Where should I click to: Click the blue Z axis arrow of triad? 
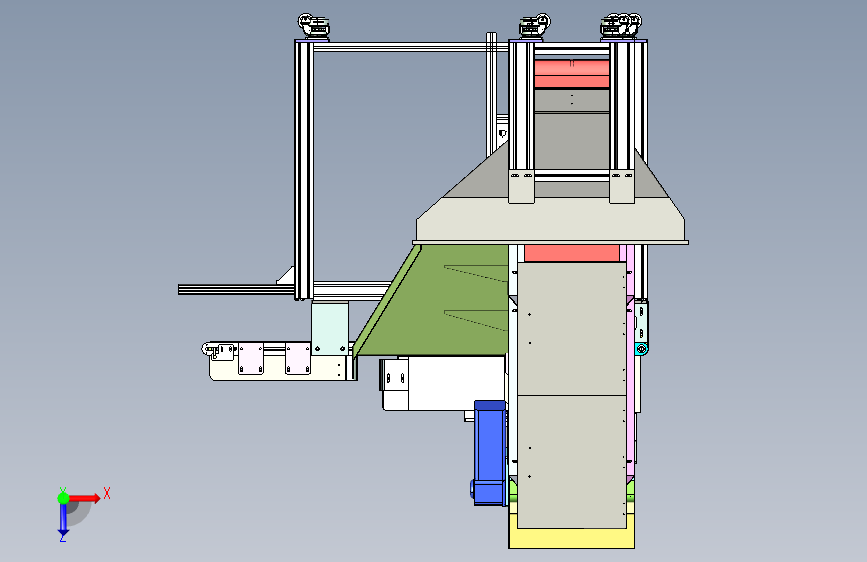pyautogui.click(x=63, y=520)
